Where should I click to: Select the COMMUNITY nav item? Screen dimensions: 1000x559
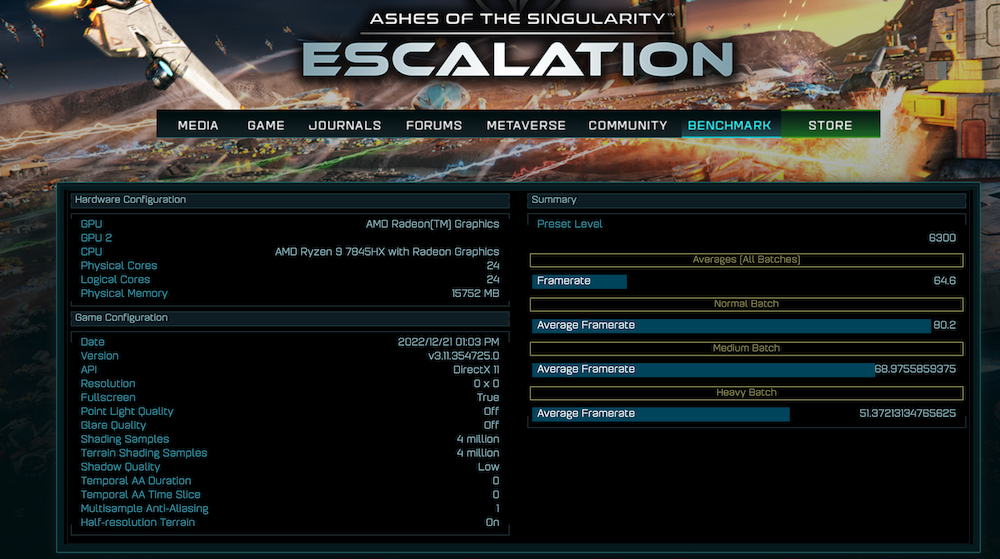pos(628,126)
